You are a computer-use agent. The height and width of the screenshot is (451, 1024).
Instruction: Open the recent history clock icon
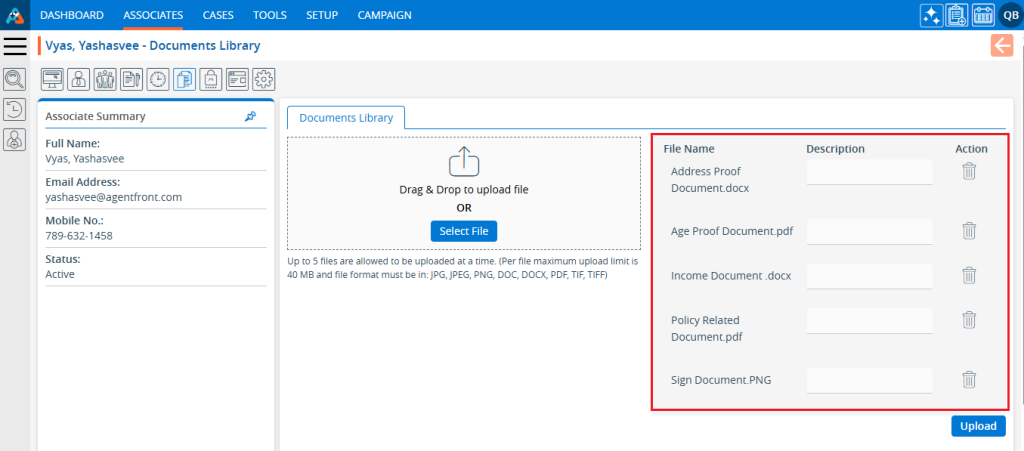pos(15,110)
